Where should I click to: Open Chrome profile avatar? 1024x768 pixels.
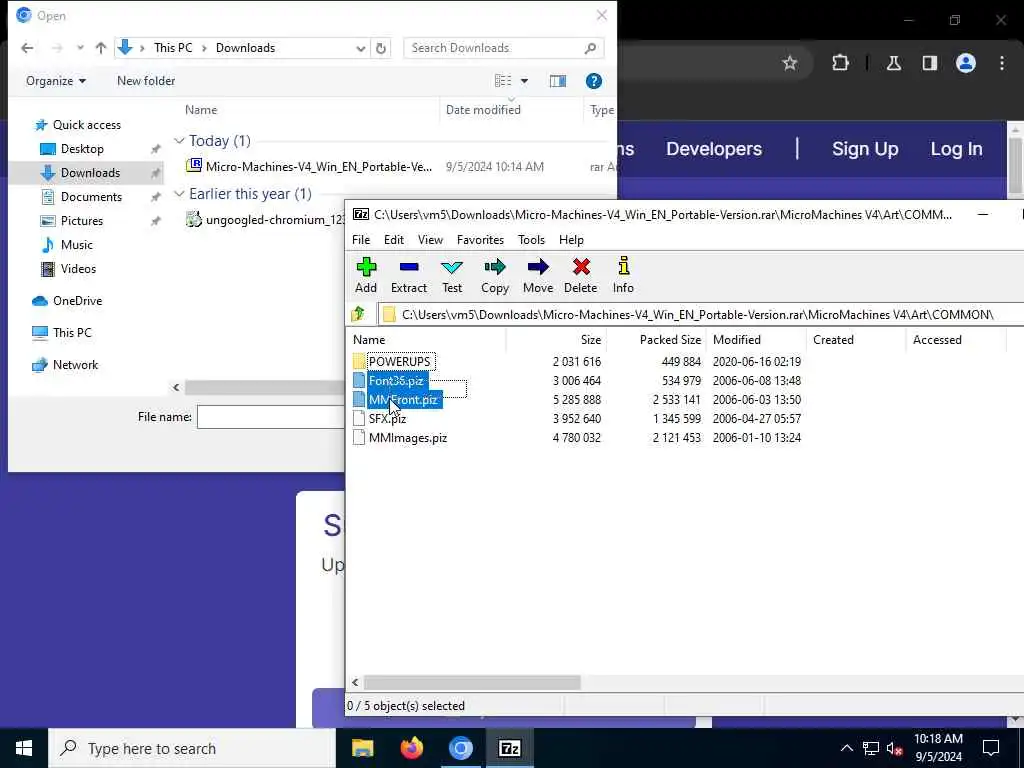(965, 63)
